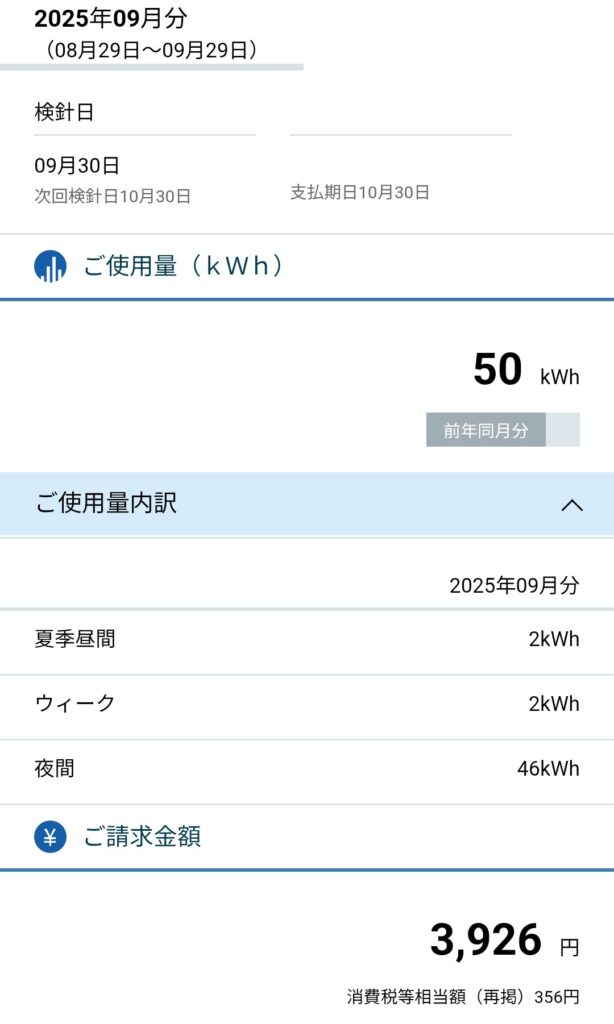Click the 2025年09月分 breakdown column header

[514, 586]
